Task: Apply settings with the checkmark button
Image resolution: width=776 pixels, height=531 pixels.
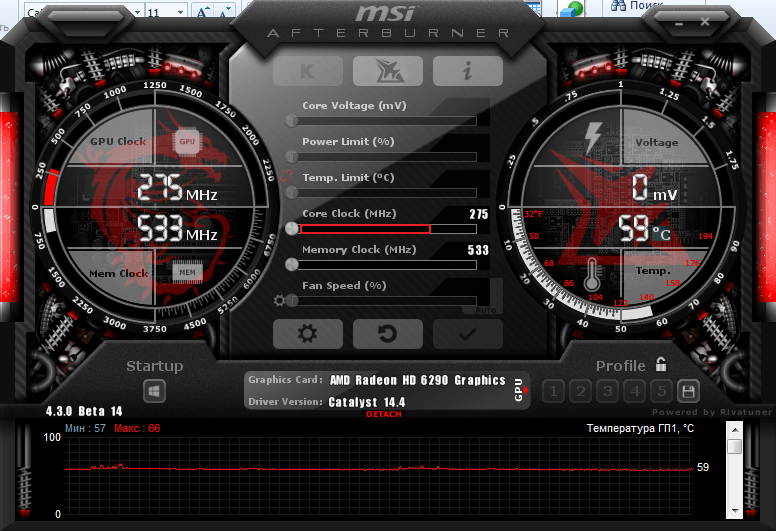Action: coord(467,334)
